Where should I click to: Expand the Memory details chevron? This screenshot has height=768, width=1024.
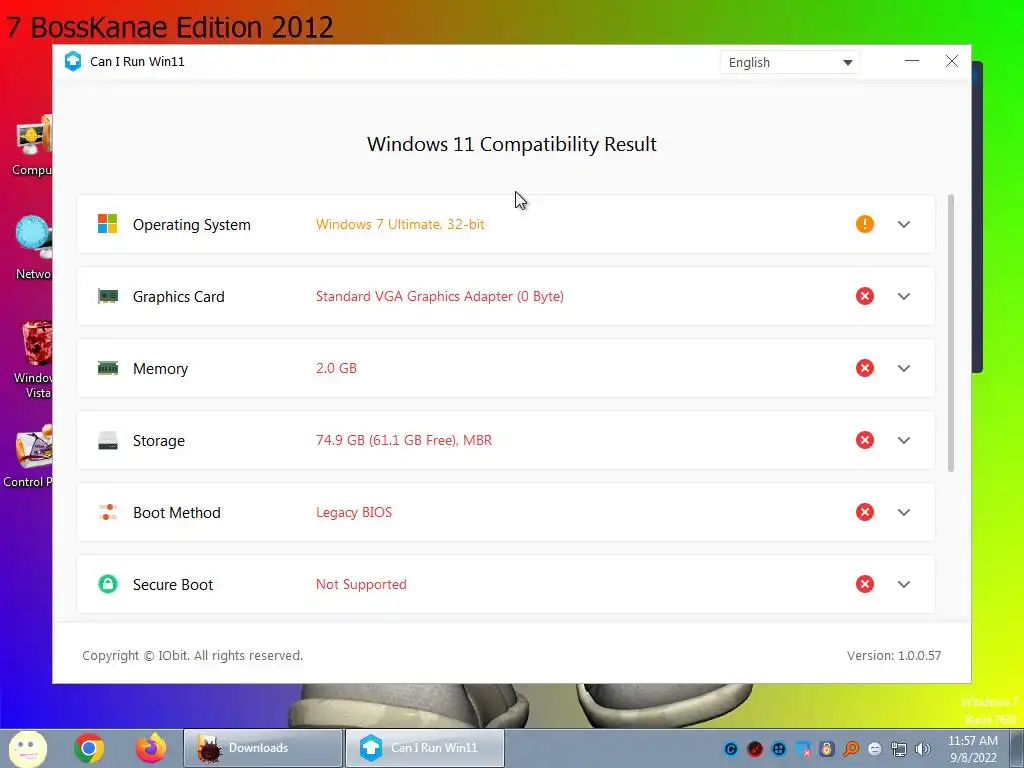click(904, 368)
